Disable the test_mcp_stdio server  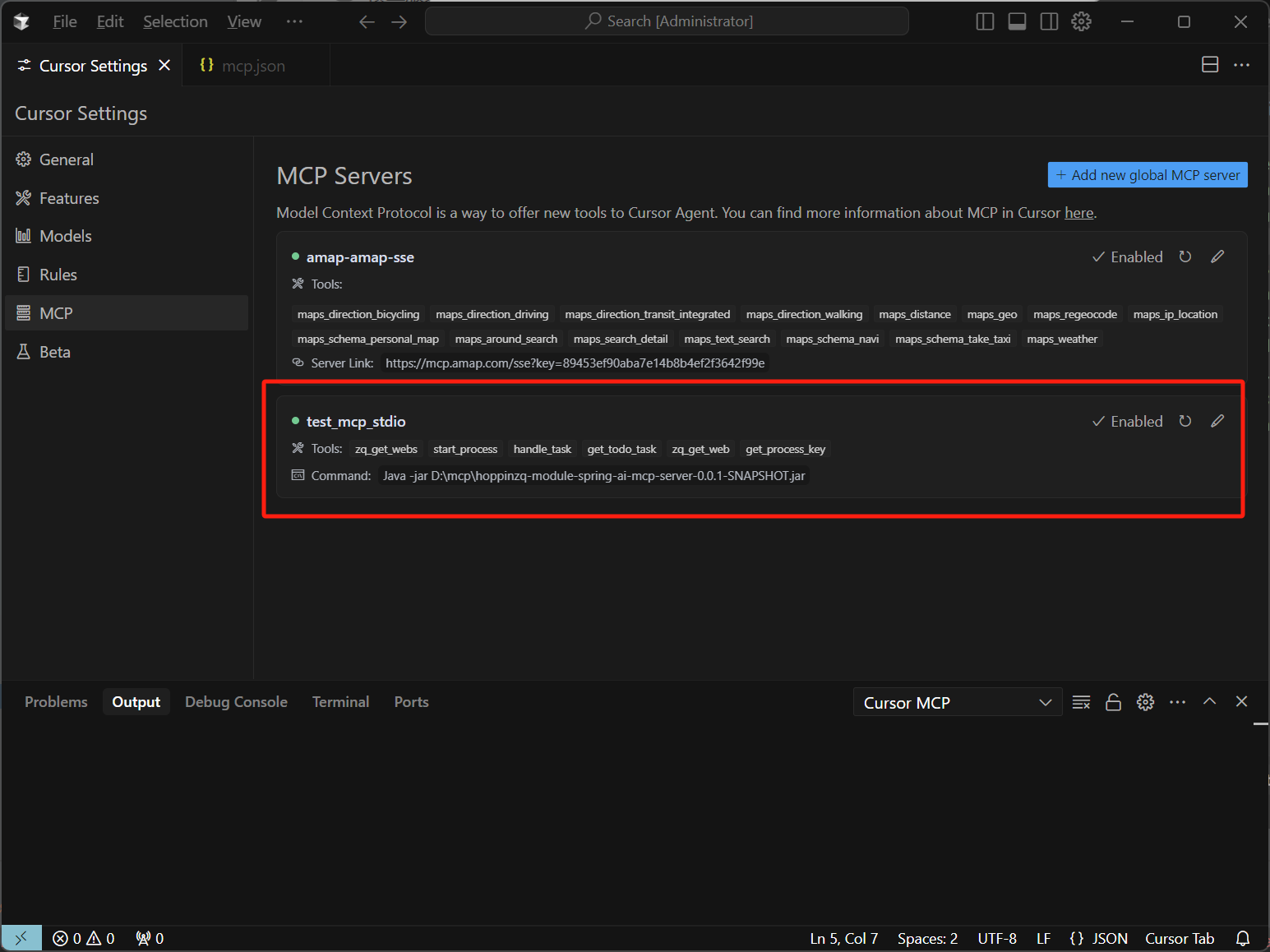(x=1127, y=421)
